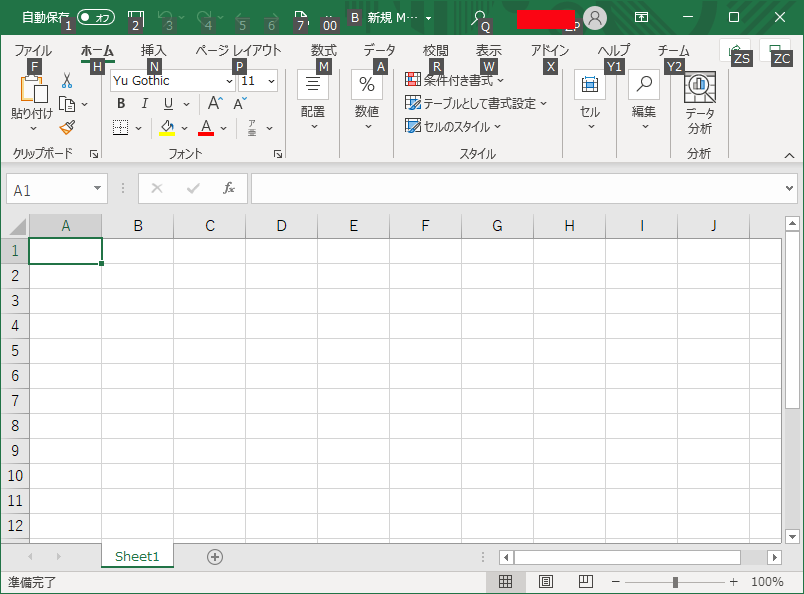Switch to the Data (データ) tab

coord(379,50)
